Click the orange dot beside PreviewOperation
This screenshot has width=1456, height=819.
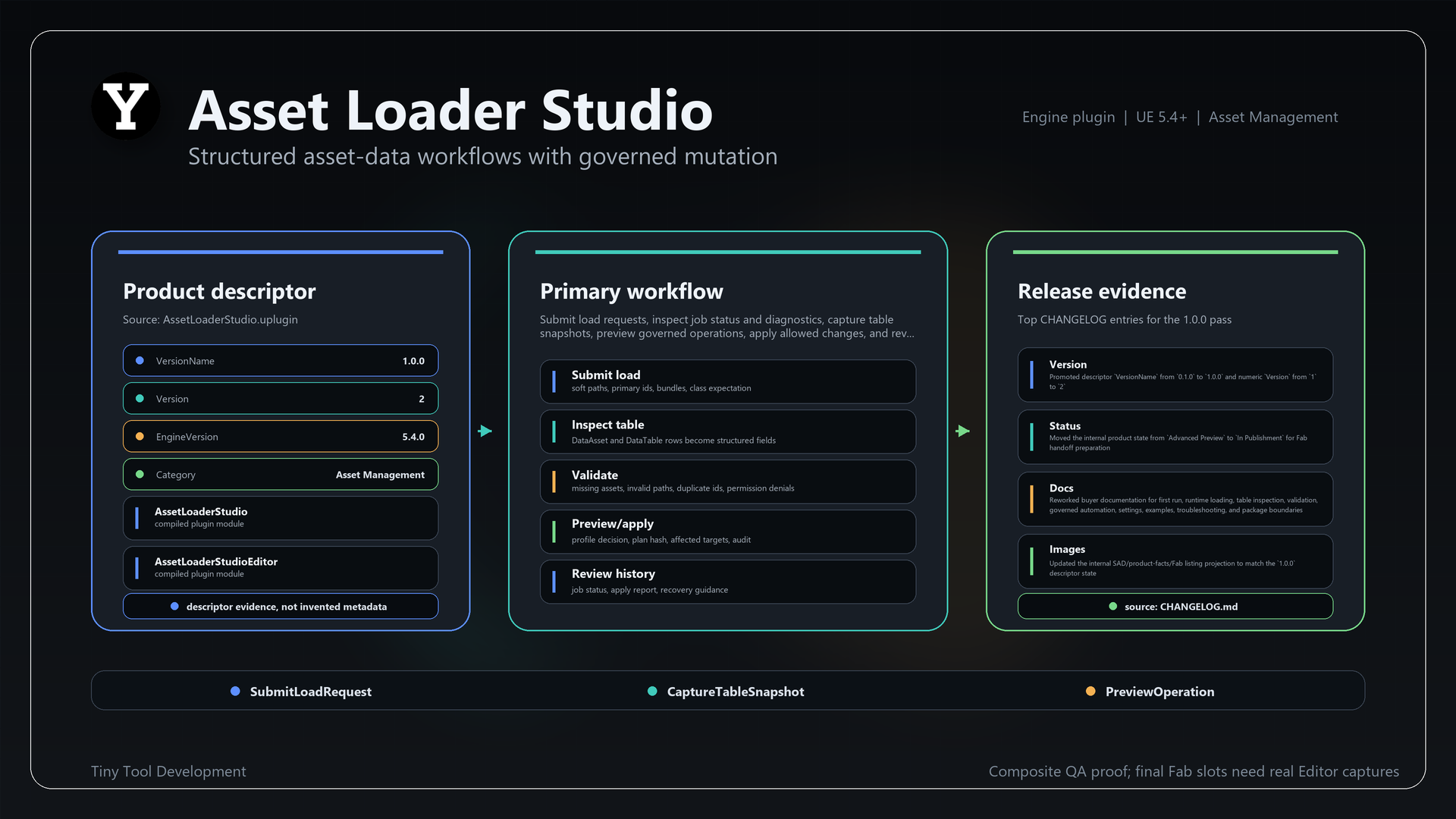coord(1090,691)
